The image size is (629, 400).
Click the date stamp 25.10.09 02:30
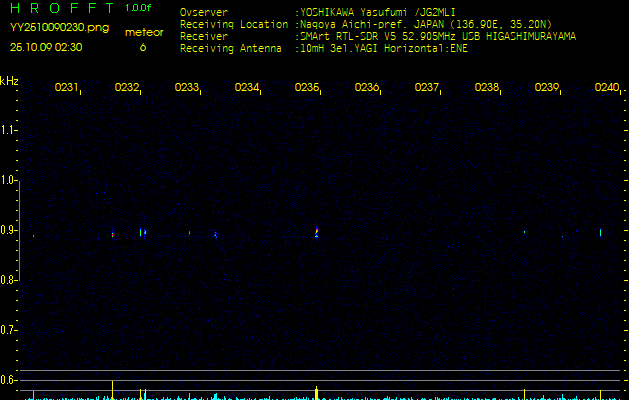coord(46,47)
